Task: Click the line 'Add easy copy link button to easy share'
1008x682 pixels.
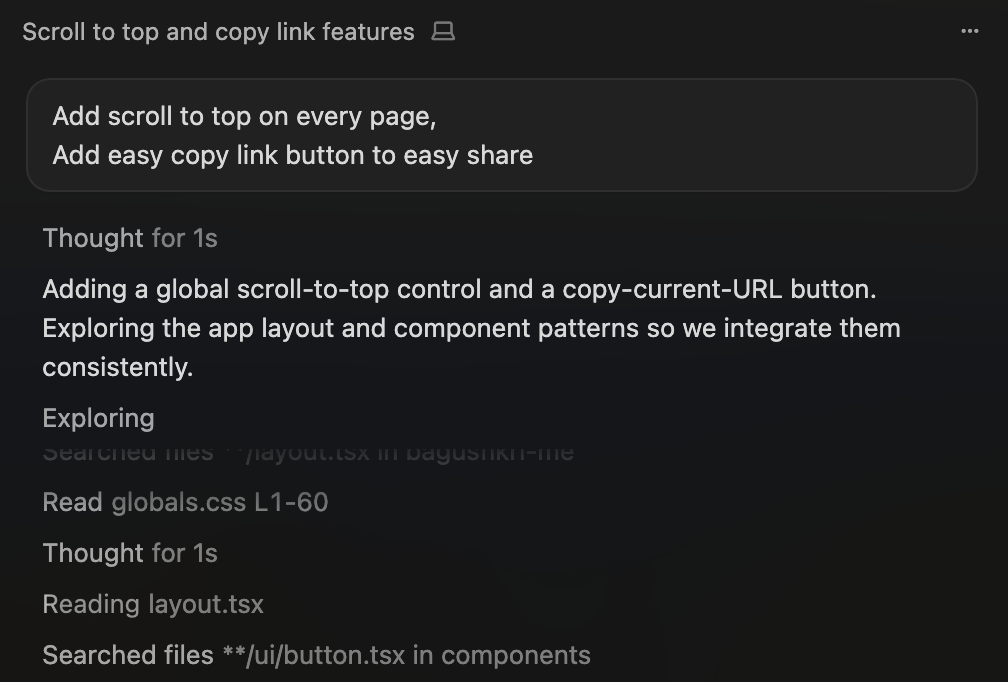Action: pyautogui.click(x=292, y=155)
